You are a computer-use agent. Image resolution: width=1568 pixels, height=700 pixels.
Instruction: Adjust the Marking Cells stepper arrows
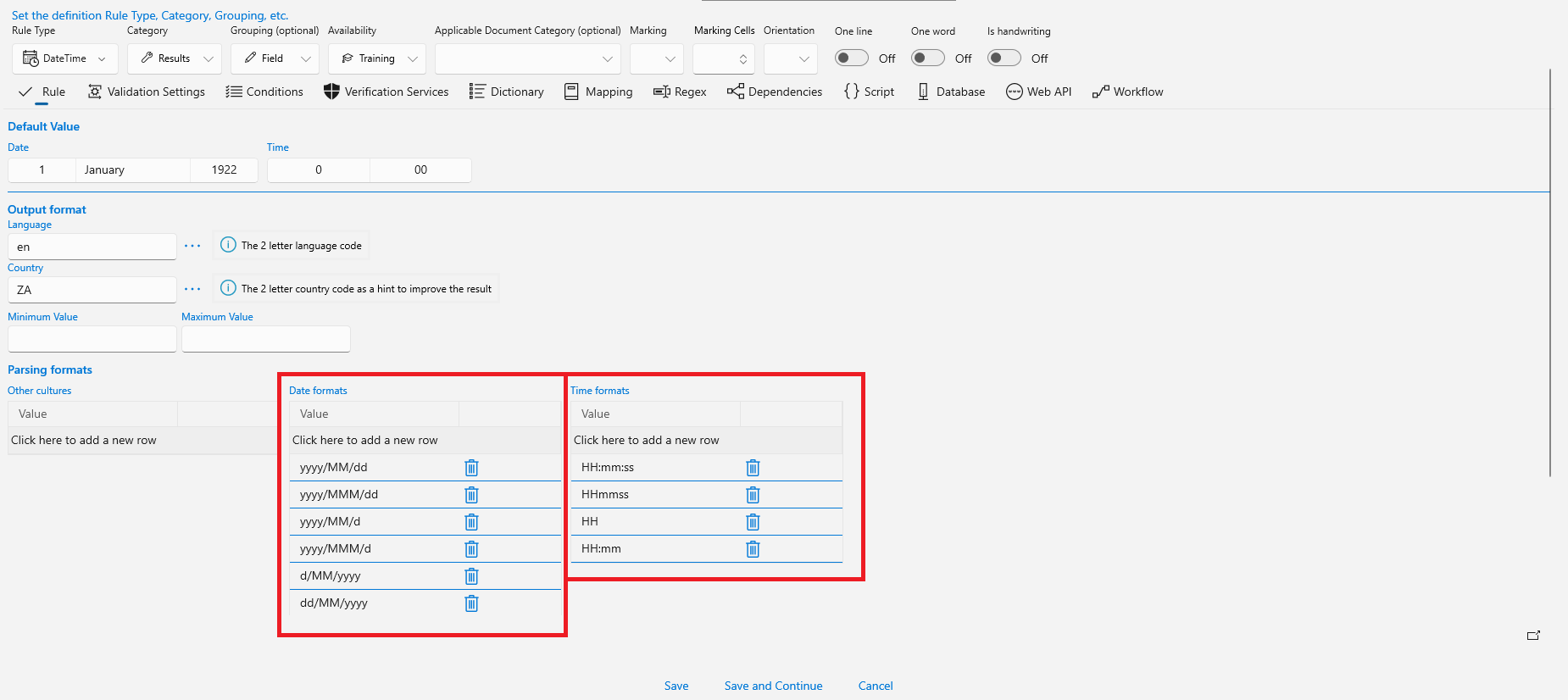coord(743,58)
